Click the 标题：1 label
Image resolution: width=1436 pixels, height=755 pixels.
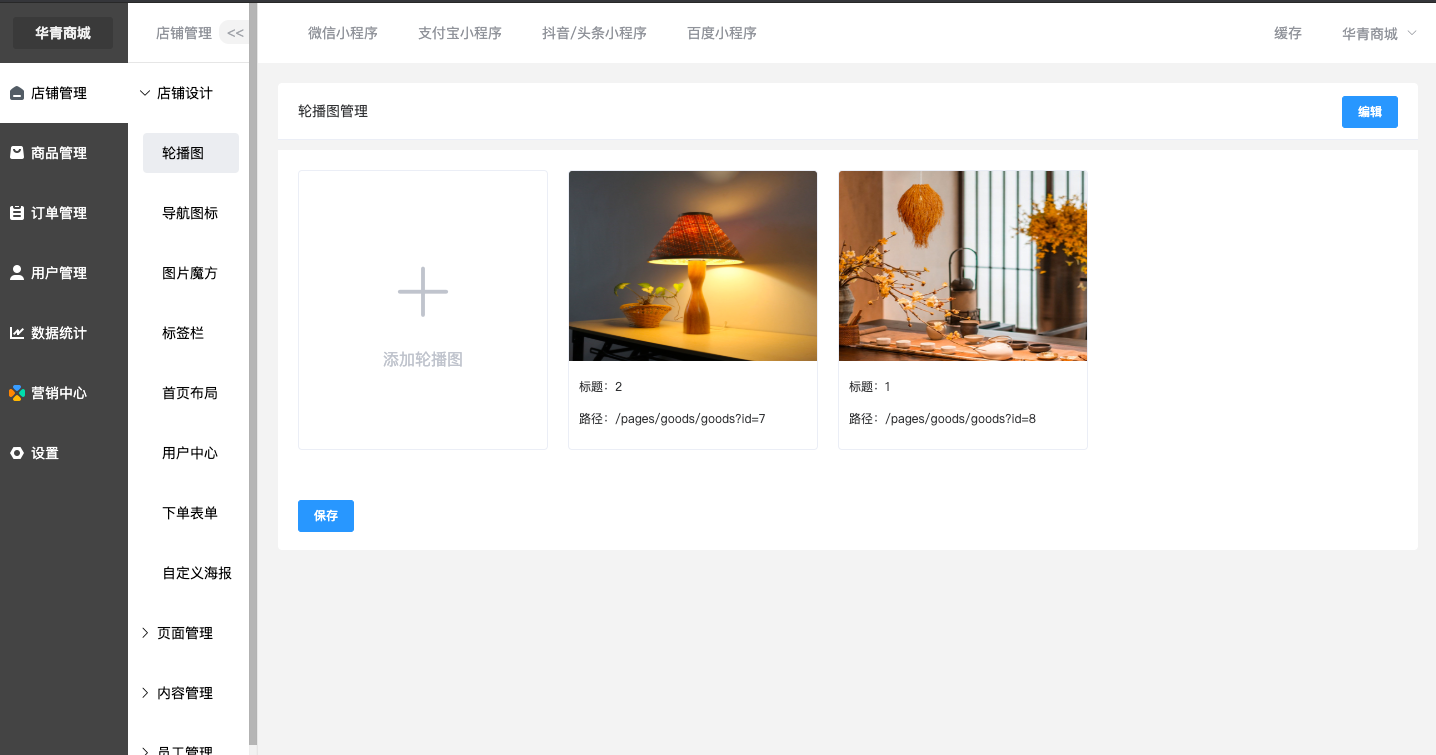pyautogui.click(x=870, y=387)
